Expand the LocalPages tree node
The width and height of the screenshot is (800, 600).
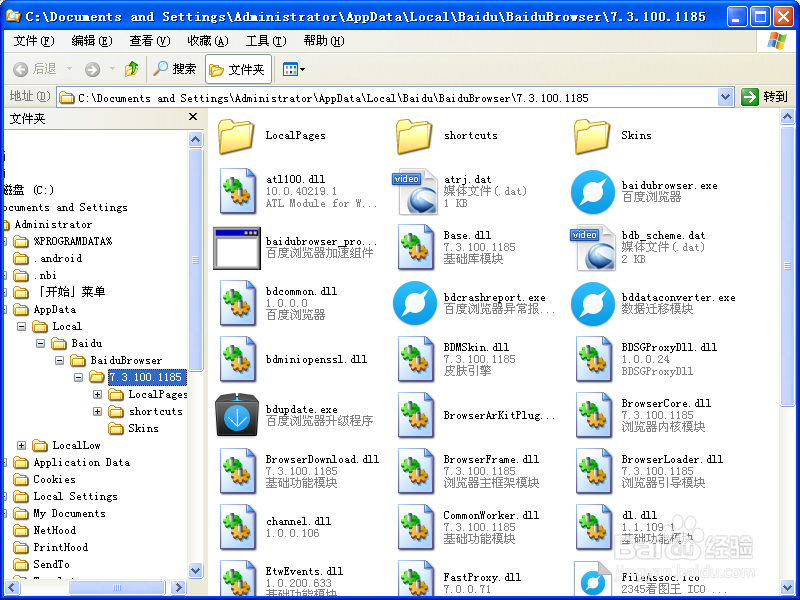(97, 394)
